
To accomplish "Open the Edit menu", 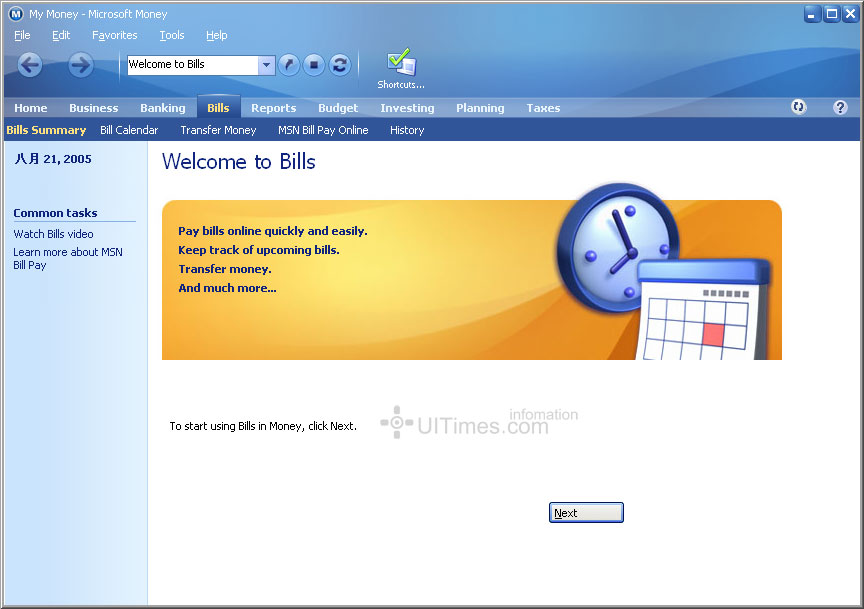I will (x=61, y=35).
